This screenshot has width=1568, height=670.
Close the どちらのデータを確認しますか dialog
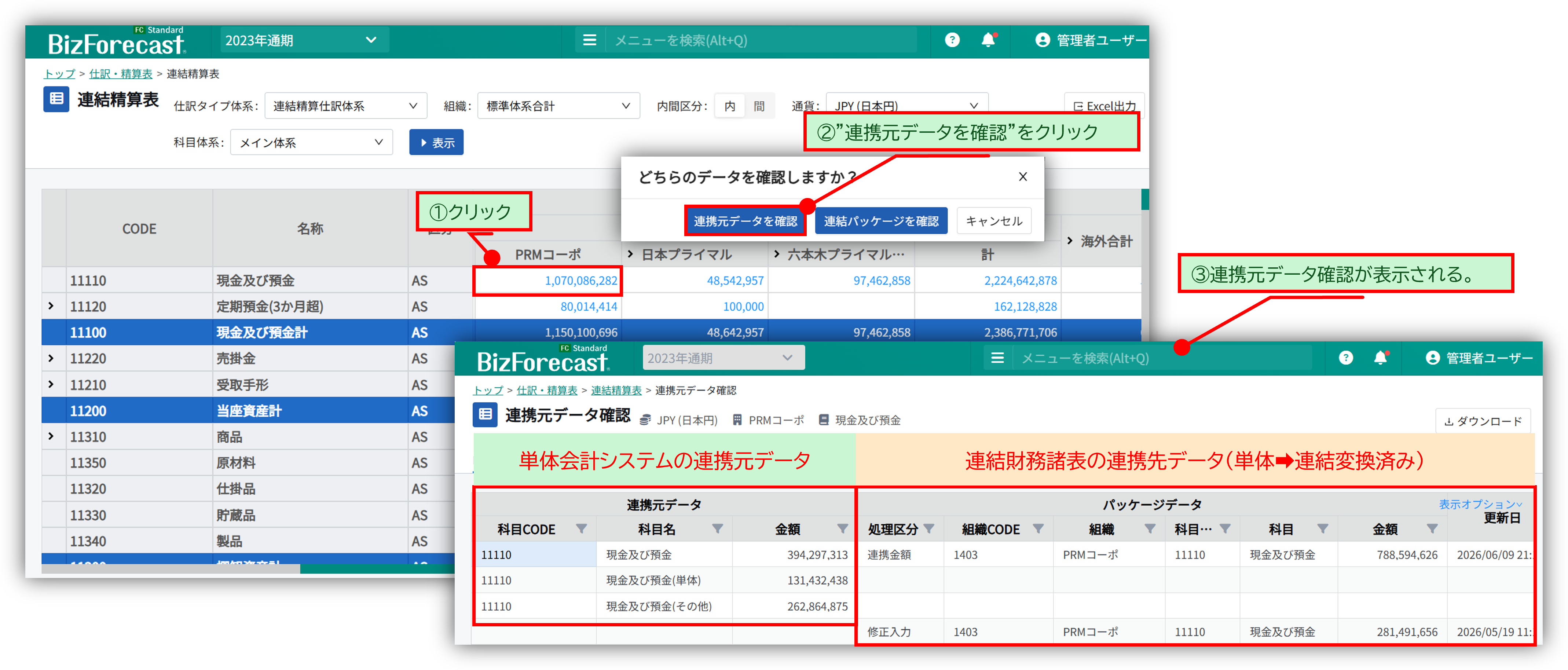tap(1023, 176)
